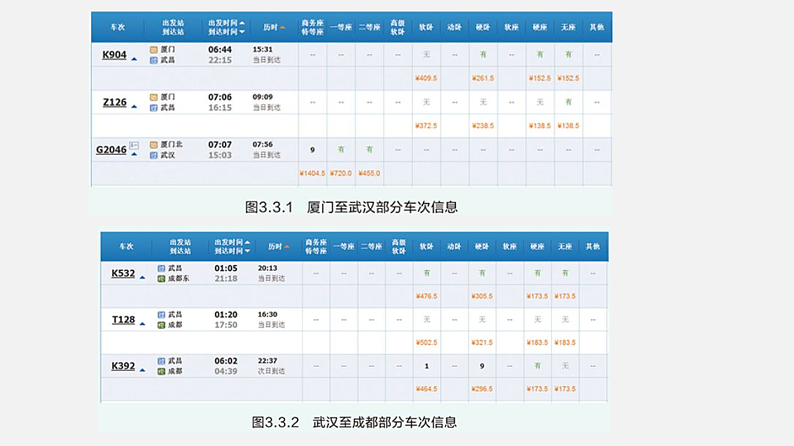This screenshot has height=446, width=794.
Task: Click 高级软卧 header in 武汉至成都 table
Action: 399,247
